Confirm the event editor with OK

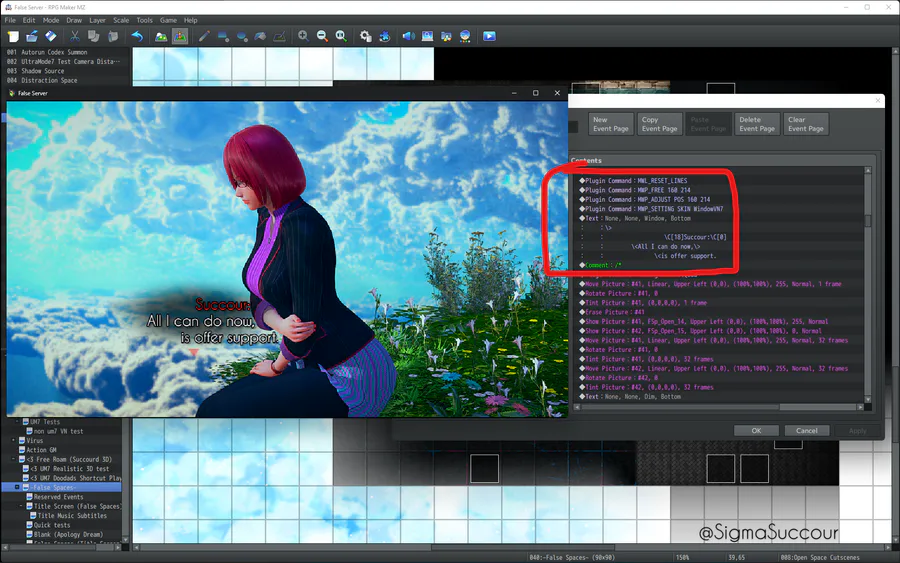click(757, 430)
